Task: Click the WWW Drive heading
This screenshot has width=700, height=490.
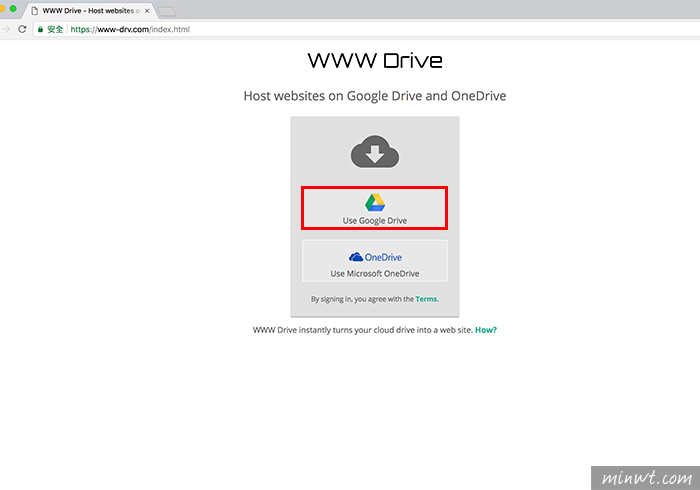Action: [x=375, y=60]
